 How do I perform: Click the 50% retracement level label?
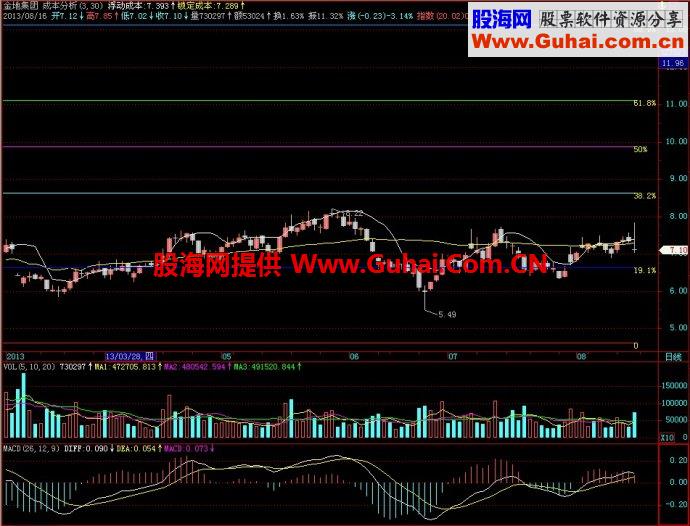click(x=640, y=149)
